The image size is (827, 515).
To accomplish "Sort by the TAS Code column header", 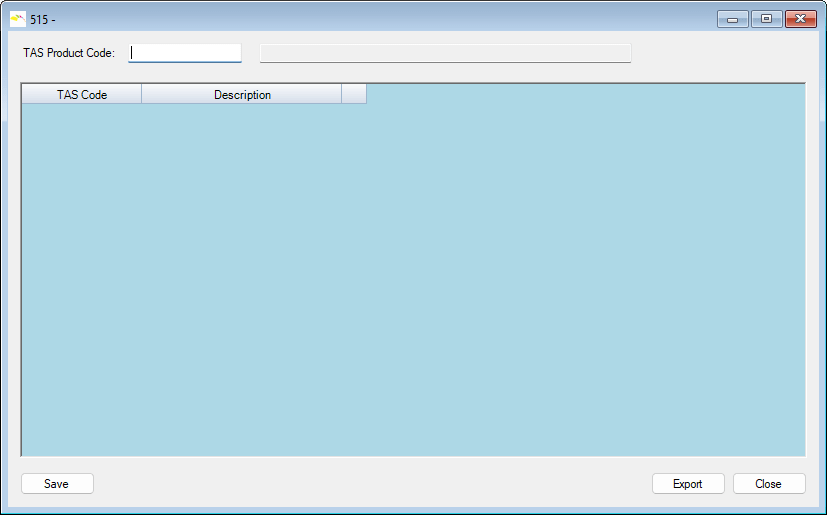I will 82,95.
